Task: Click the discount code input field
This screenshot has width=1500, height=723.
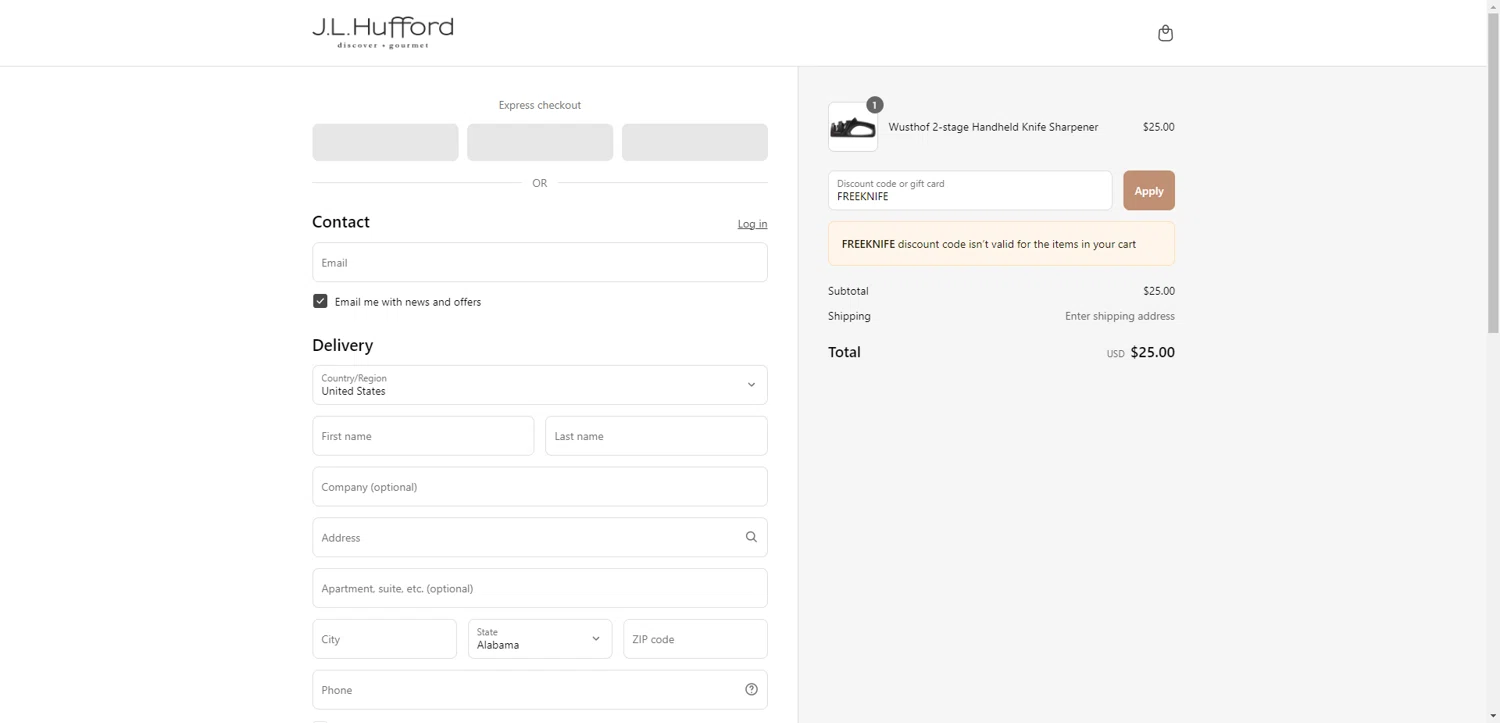Action: pyautogui.click(x=970, y=190)
